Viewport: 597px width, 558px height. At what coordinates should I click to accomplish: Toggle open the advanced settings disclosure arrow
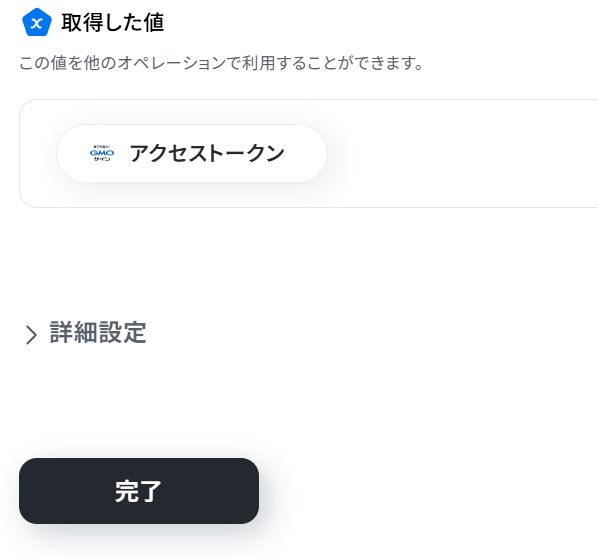[31, 335]
